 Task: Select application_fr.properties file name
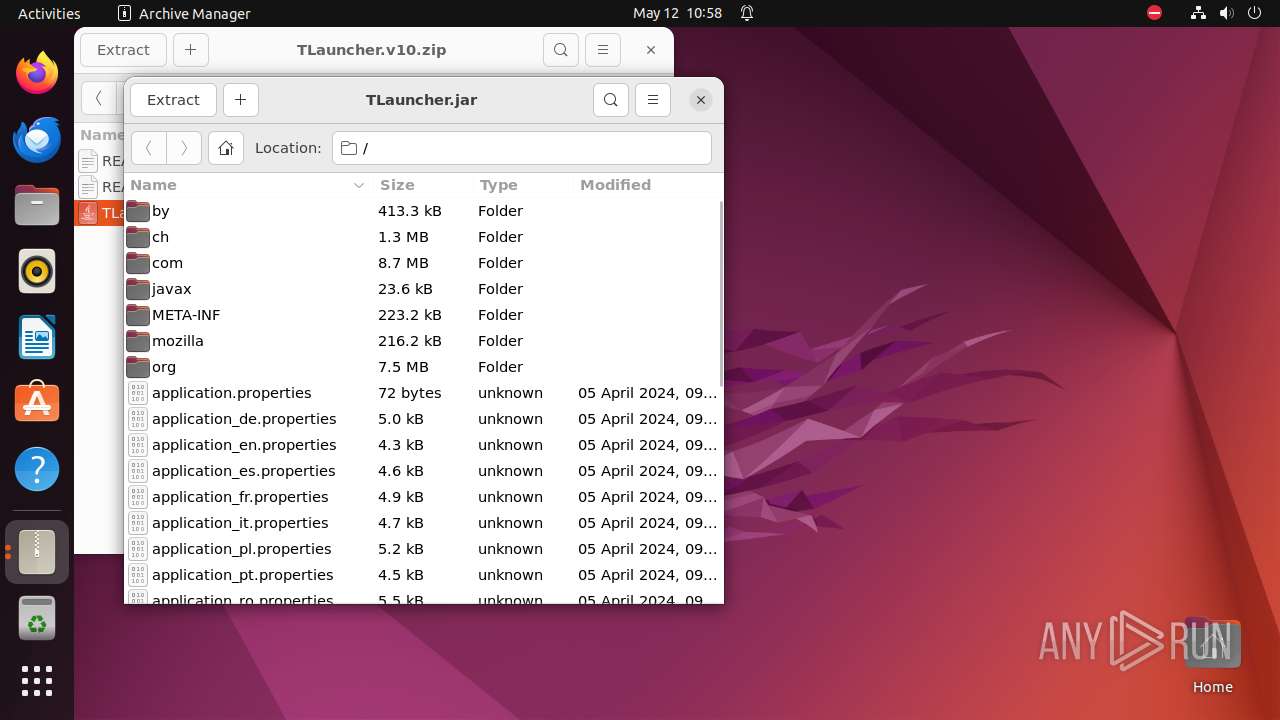click(240, 497)
